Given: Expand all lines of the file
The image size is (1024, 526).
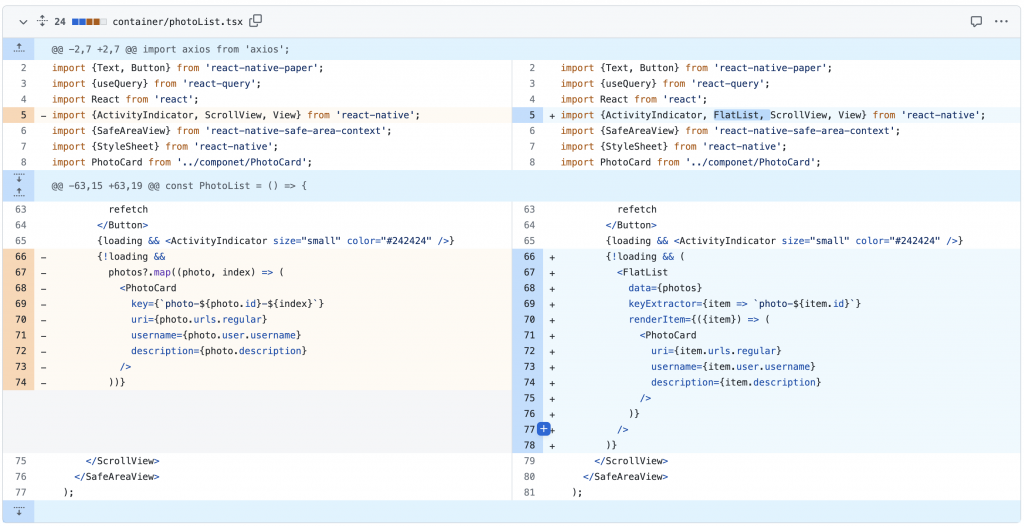Looking at the screenshot, I should click(x=42, y=21).
